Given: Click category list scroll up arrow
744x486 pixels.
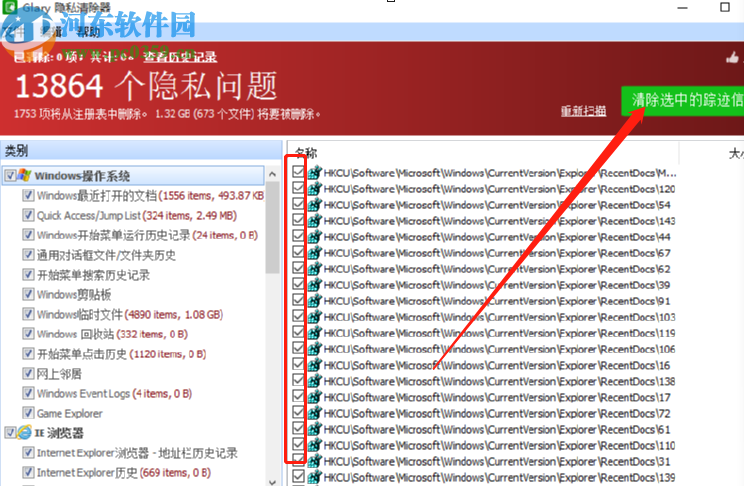Looking at the screenshot, I should 272,174.
